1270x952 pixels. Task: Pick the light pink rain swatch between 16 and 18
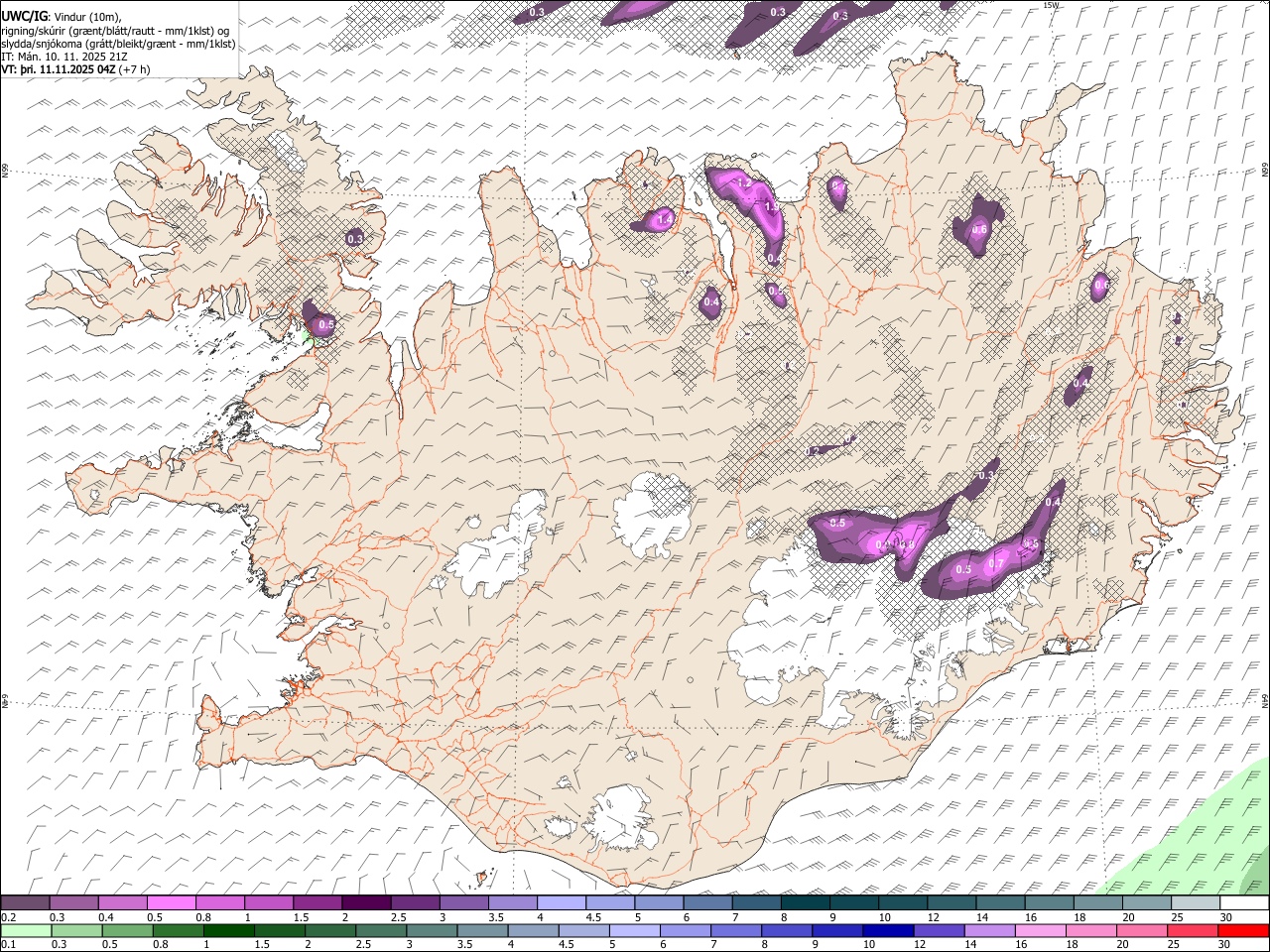1039,930
